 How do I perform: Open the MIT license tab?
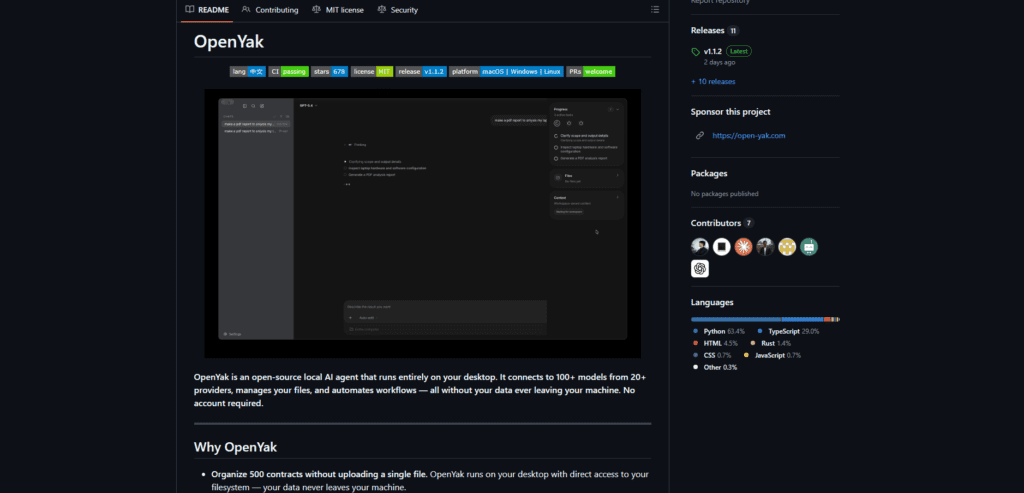point(338,10)
